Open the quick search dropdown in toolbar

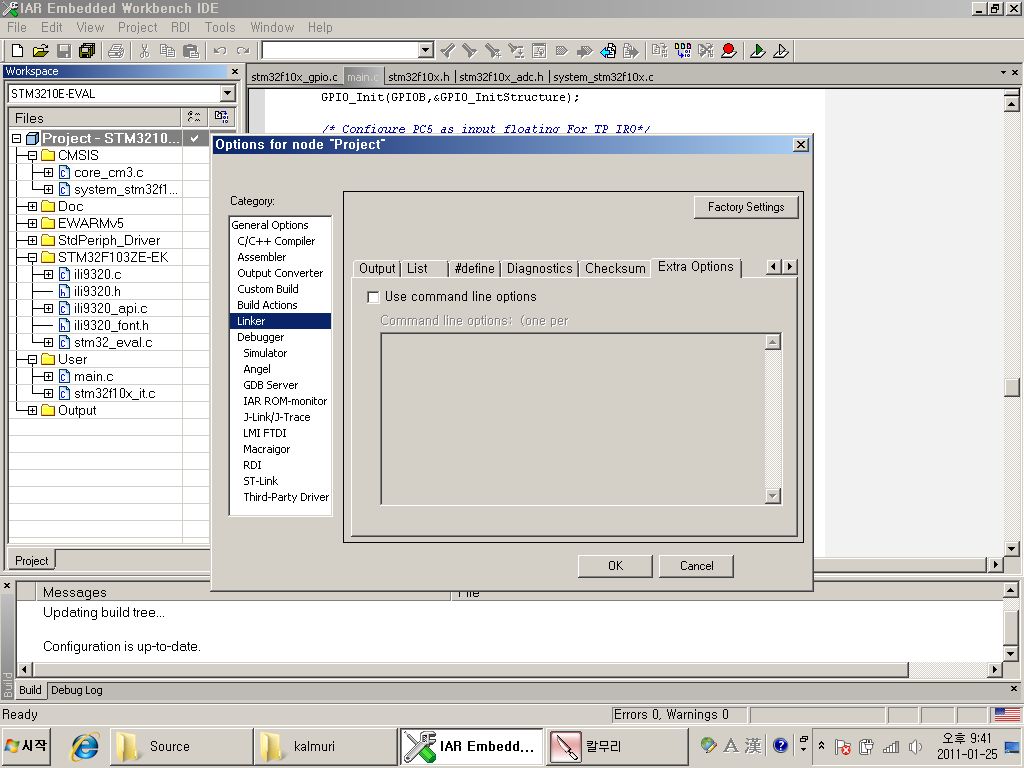click(x=425, y=50)
